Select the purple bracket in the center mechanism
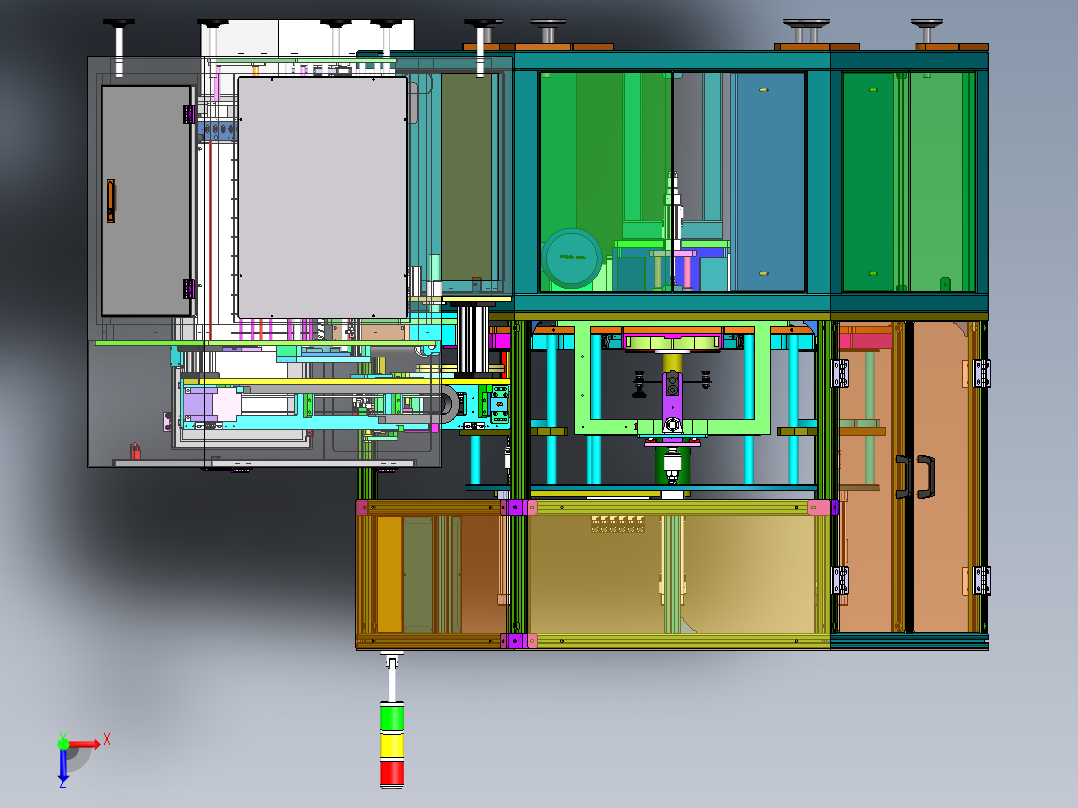The width and height of the screenshot is (1078, 808). 672,402
